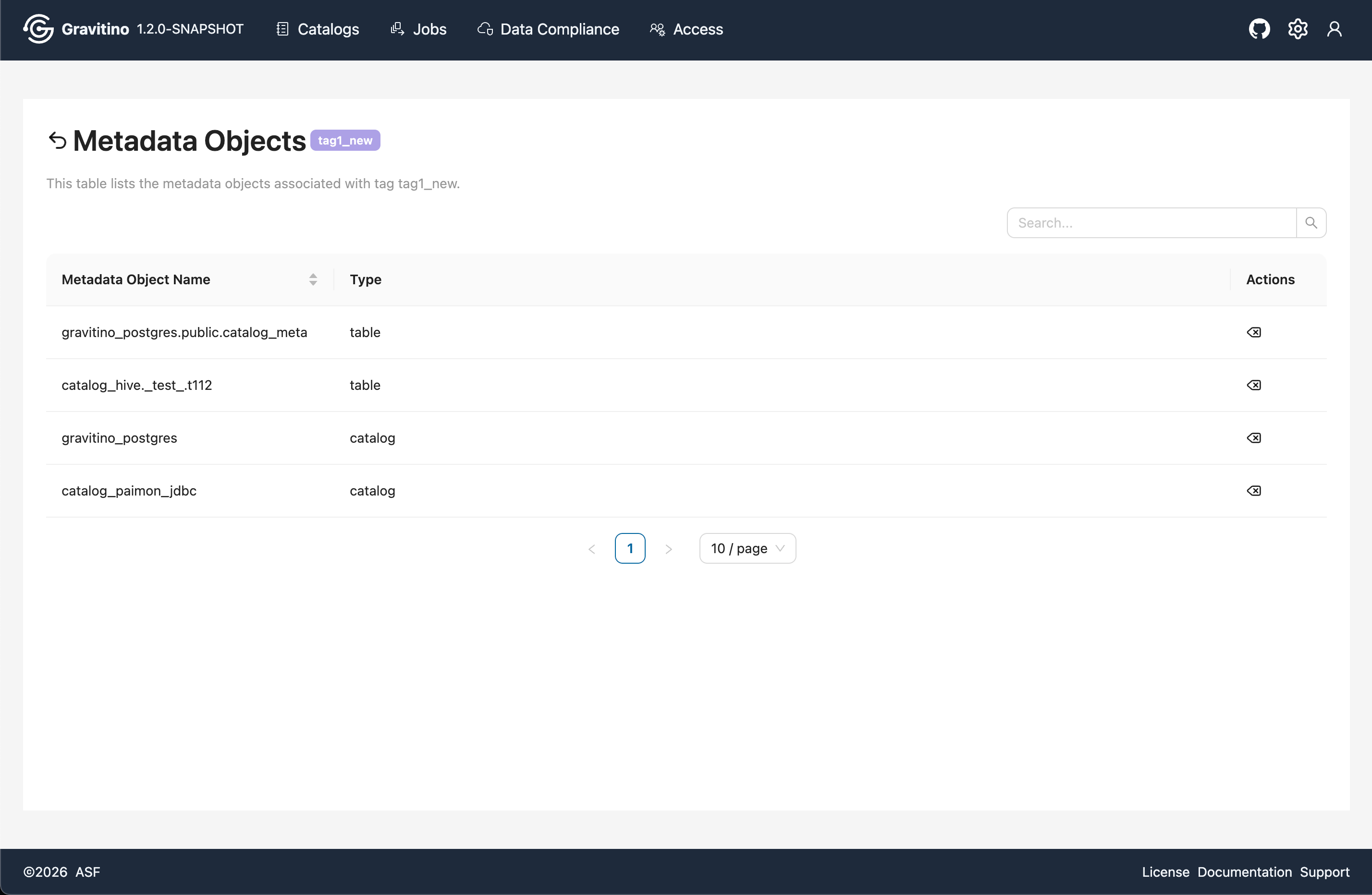
Task: Remove tag from catalog_hive._test_.t112 row
Action: click(x=1254, y=385)
